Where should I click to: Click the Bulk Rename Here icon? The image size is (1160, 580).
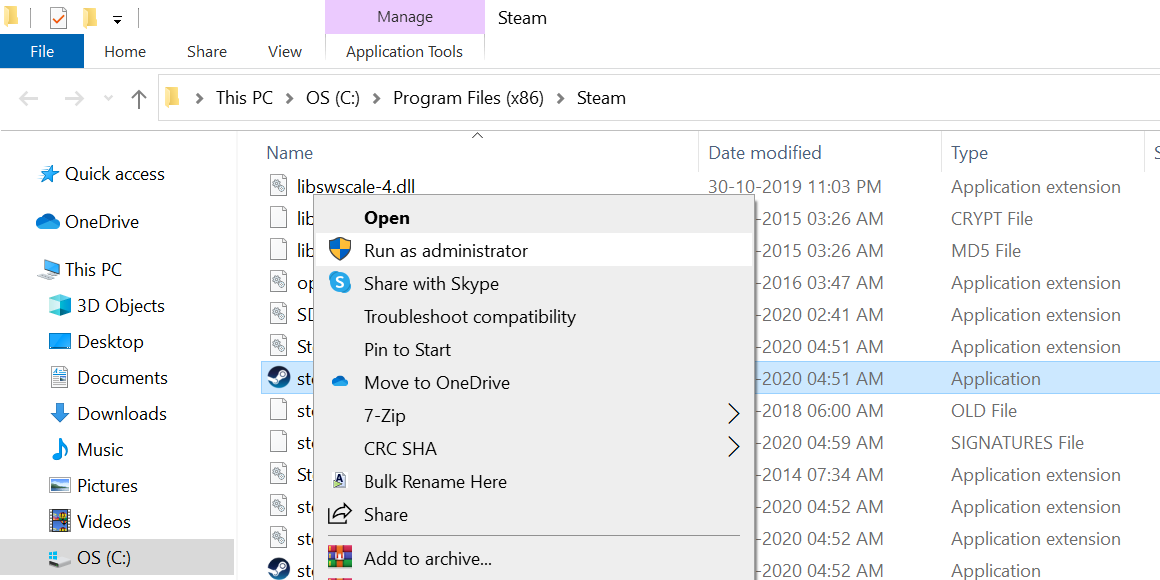339,480
